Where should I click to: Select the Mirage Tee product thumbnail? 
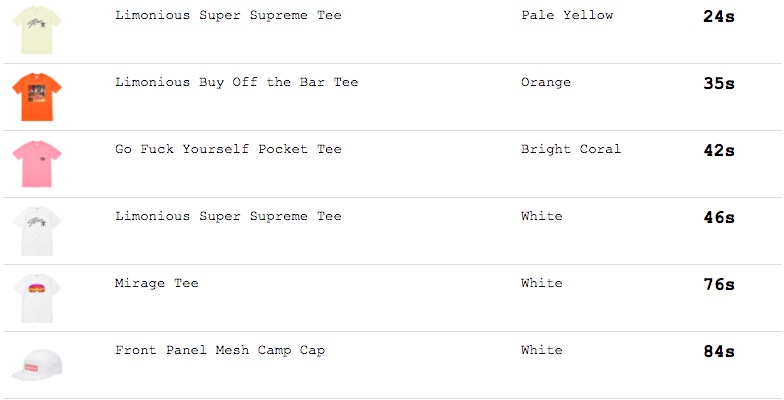coord(37,298)
